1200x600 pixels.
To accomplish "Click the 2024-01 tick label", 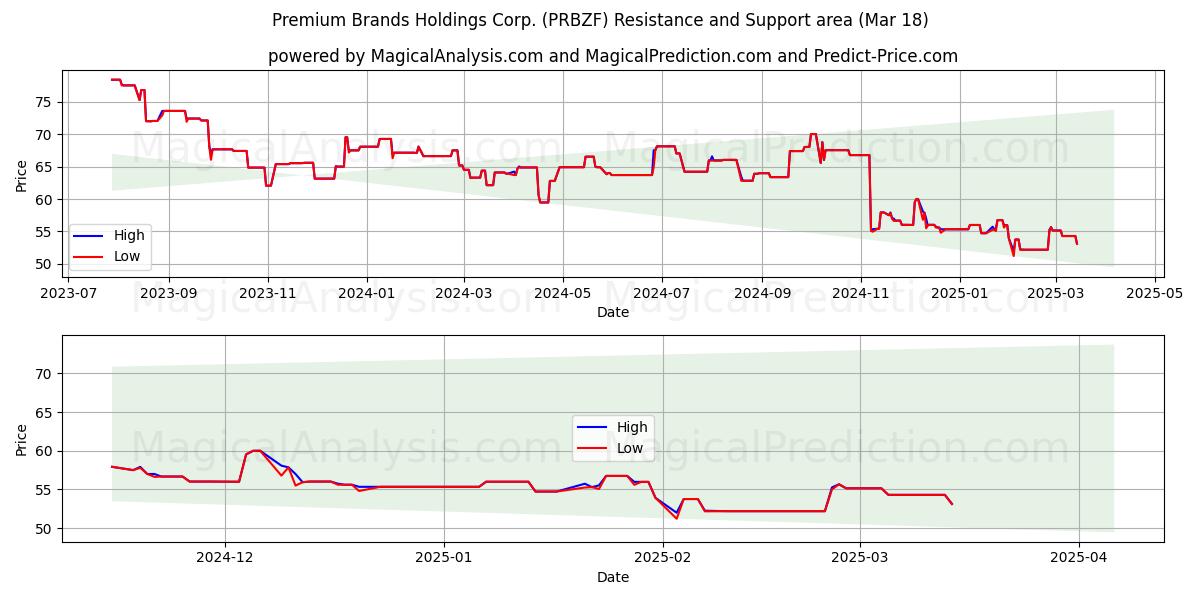I will click(366, 293).
